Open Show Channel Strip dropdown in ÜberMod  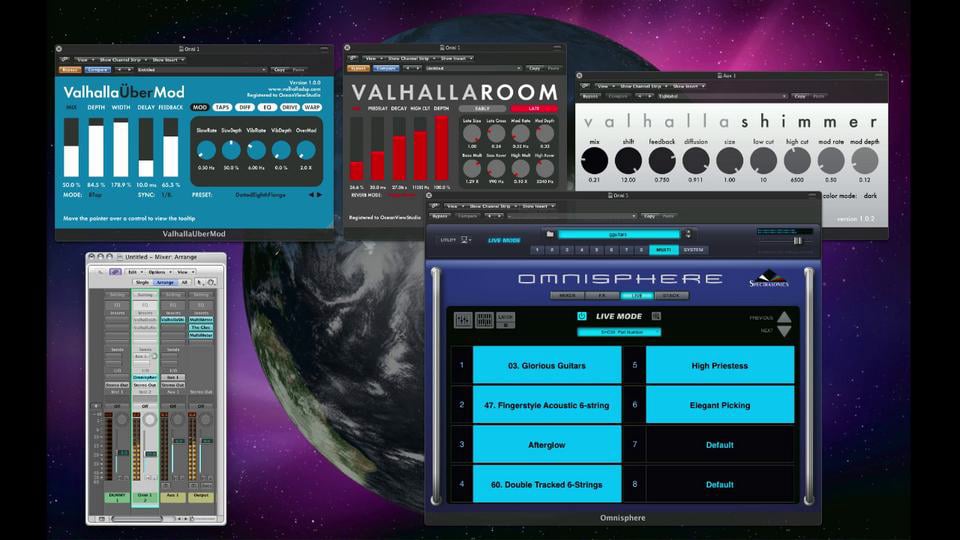pos(122,60)
